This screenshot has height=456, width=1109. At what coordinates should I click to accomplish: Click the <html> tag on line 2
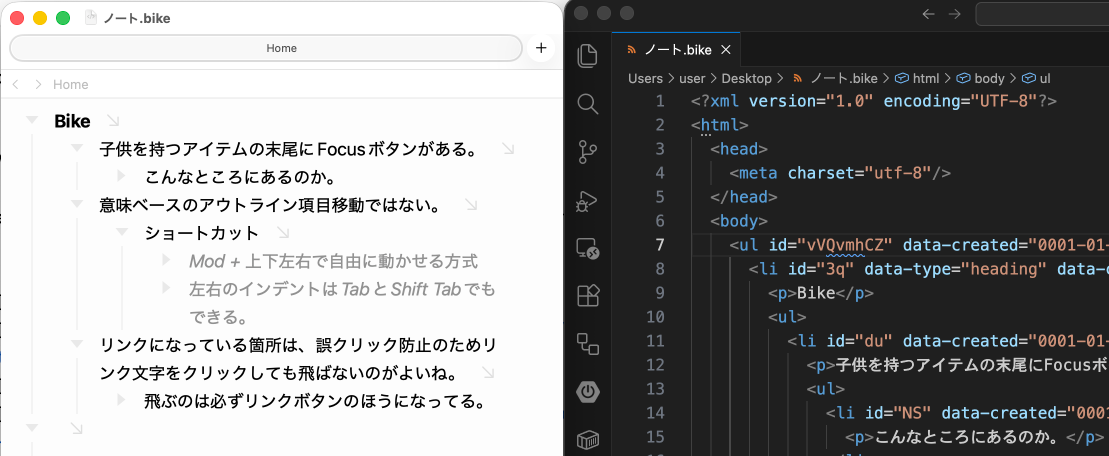[x=720, y=124]
